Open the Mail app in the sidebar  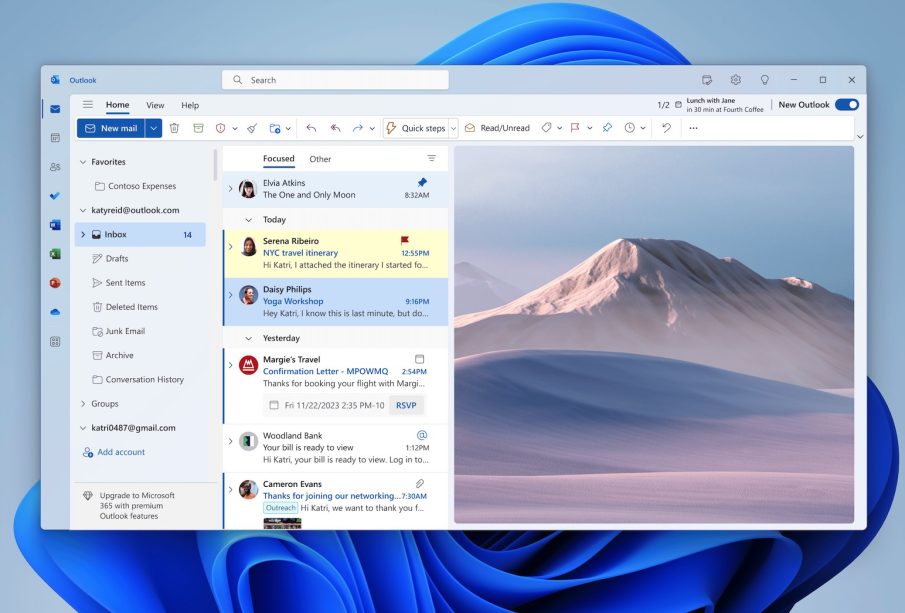point(55,109)
